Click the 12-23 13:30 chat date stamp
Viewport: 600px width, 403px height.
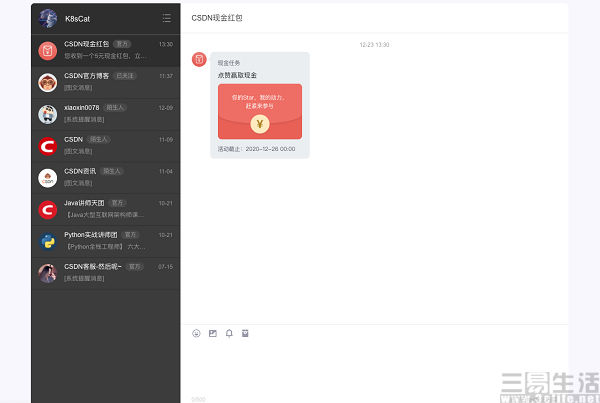click(x=374, y=45)
